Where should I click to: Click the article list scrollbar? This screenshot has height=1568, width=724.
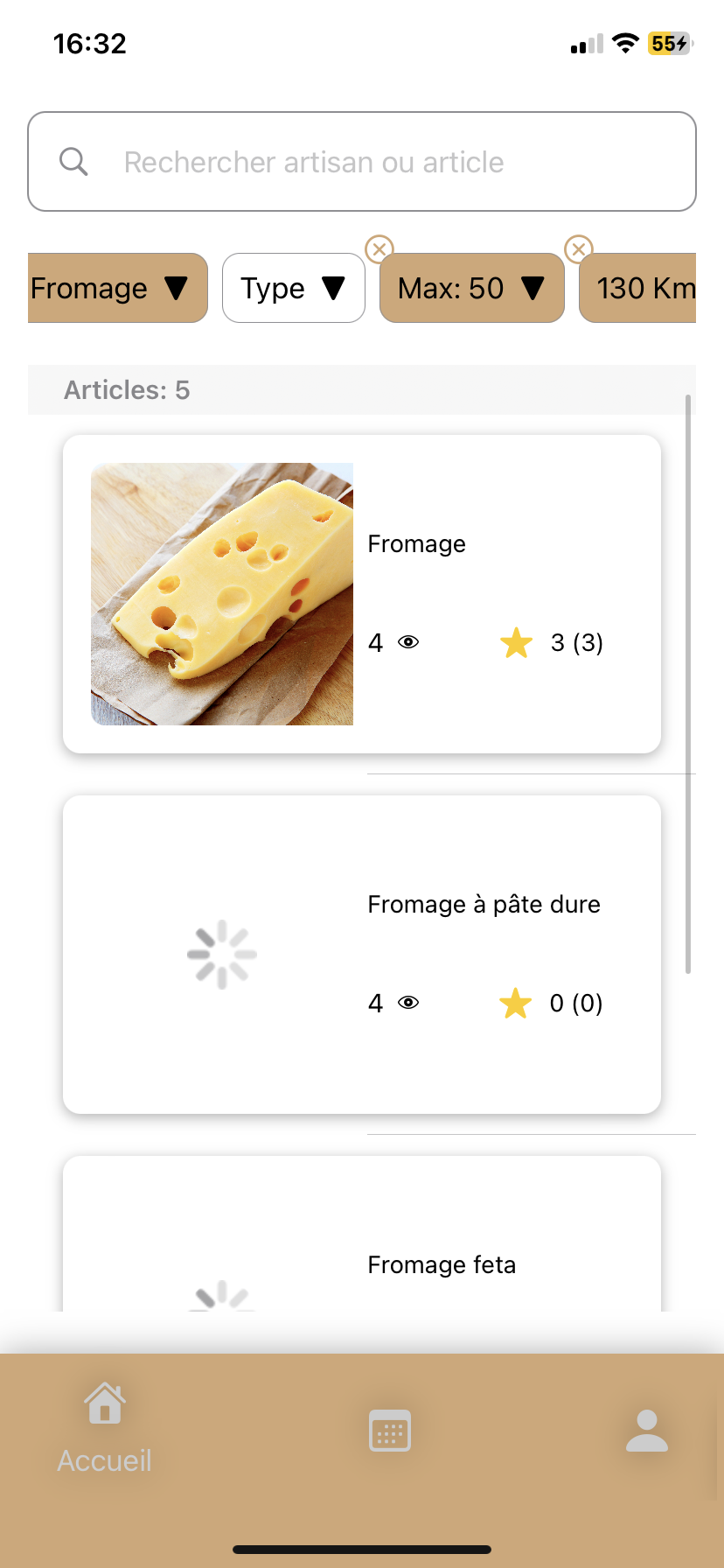click(688, 682)
